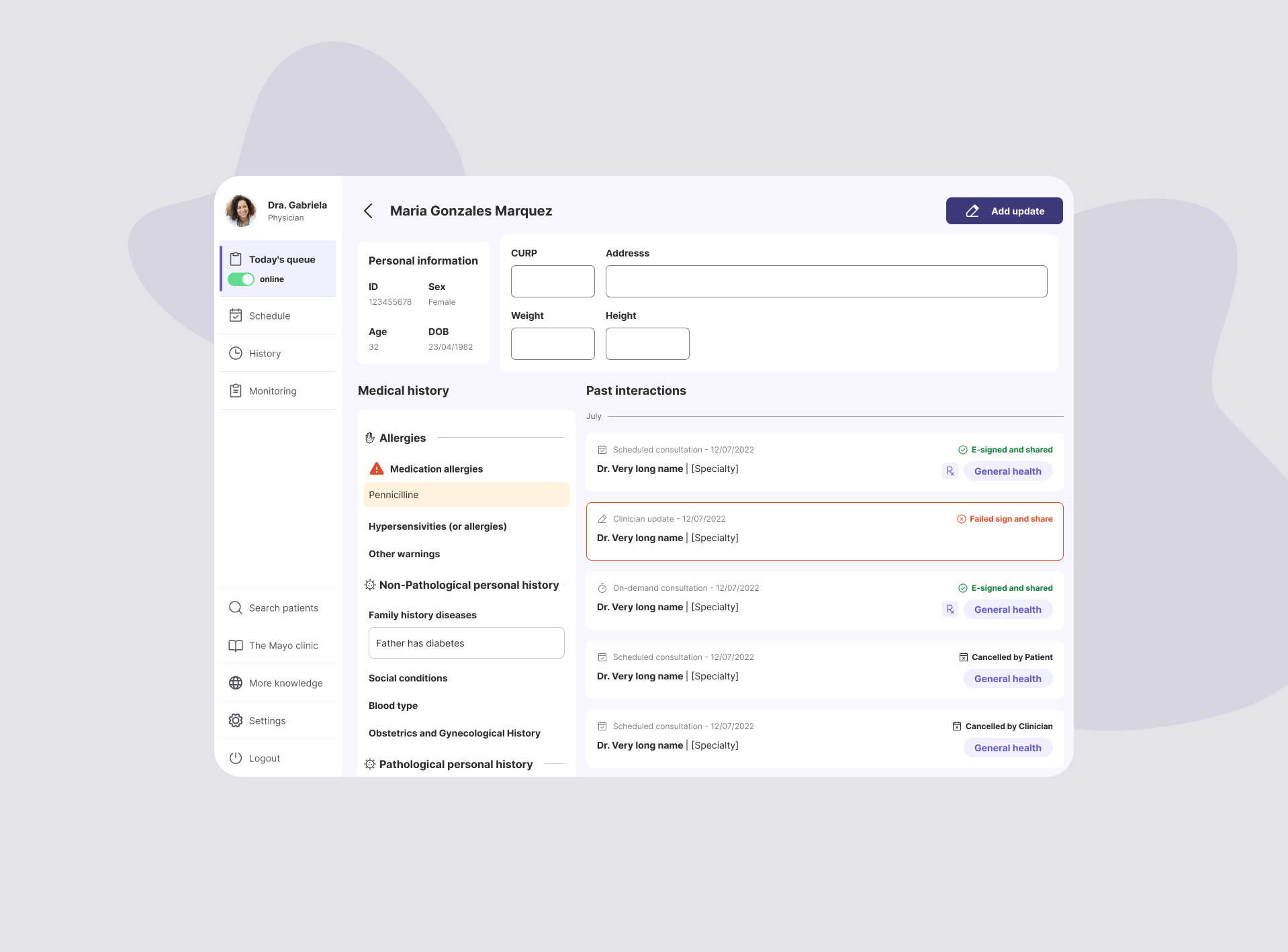Click prescription icon on on-demand consultation
This screenshot has width=1288, height=952.
[950, 610]
